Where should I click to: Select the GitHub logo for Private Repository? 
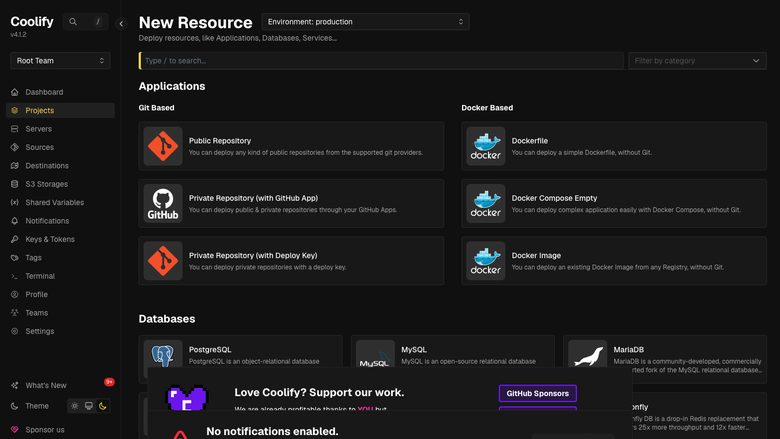click(x=163, y=203)
